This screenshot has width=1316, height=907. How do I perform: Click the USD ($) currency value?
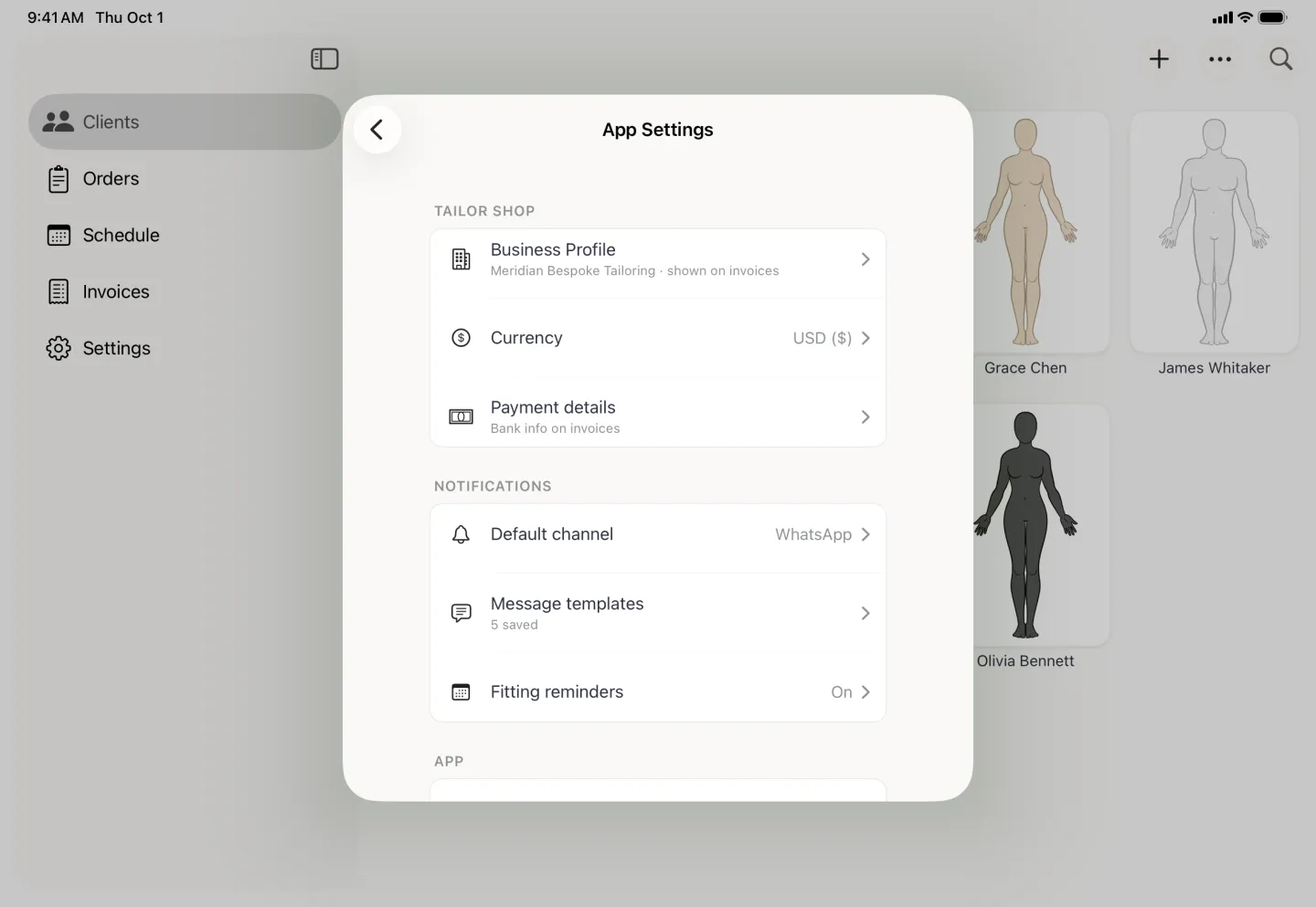pyautogui.click(x=822, y=338)
